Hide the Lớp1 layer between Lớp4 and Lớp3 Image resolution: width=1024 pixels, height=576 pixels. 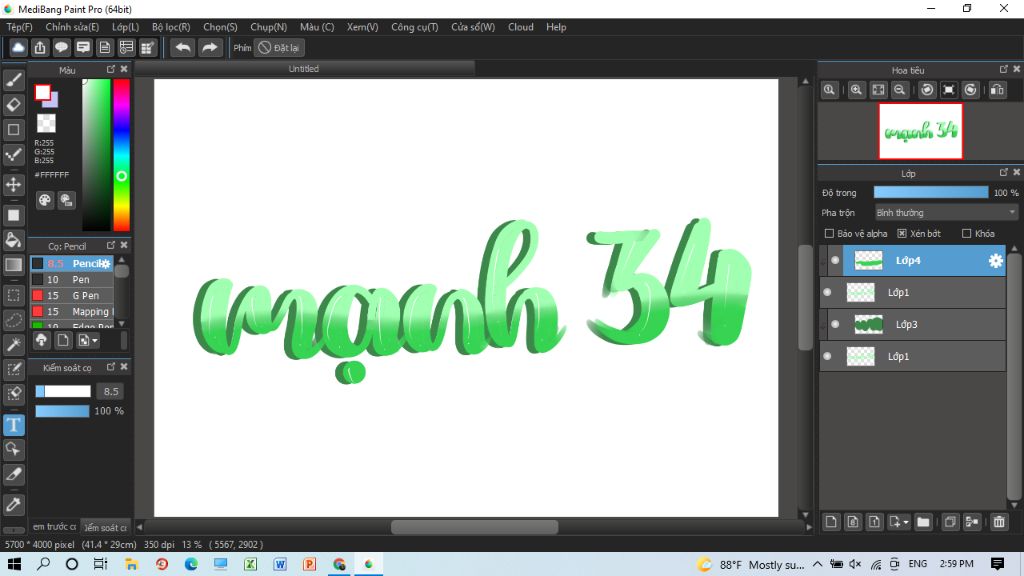point(827,292)
